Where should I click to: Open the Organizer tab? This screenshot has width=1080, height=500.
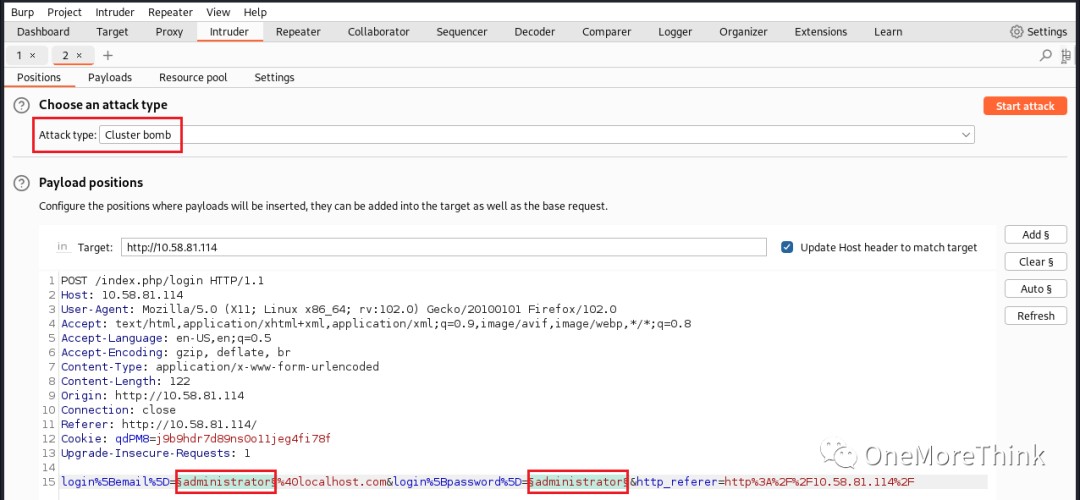(x=743, y=32)
